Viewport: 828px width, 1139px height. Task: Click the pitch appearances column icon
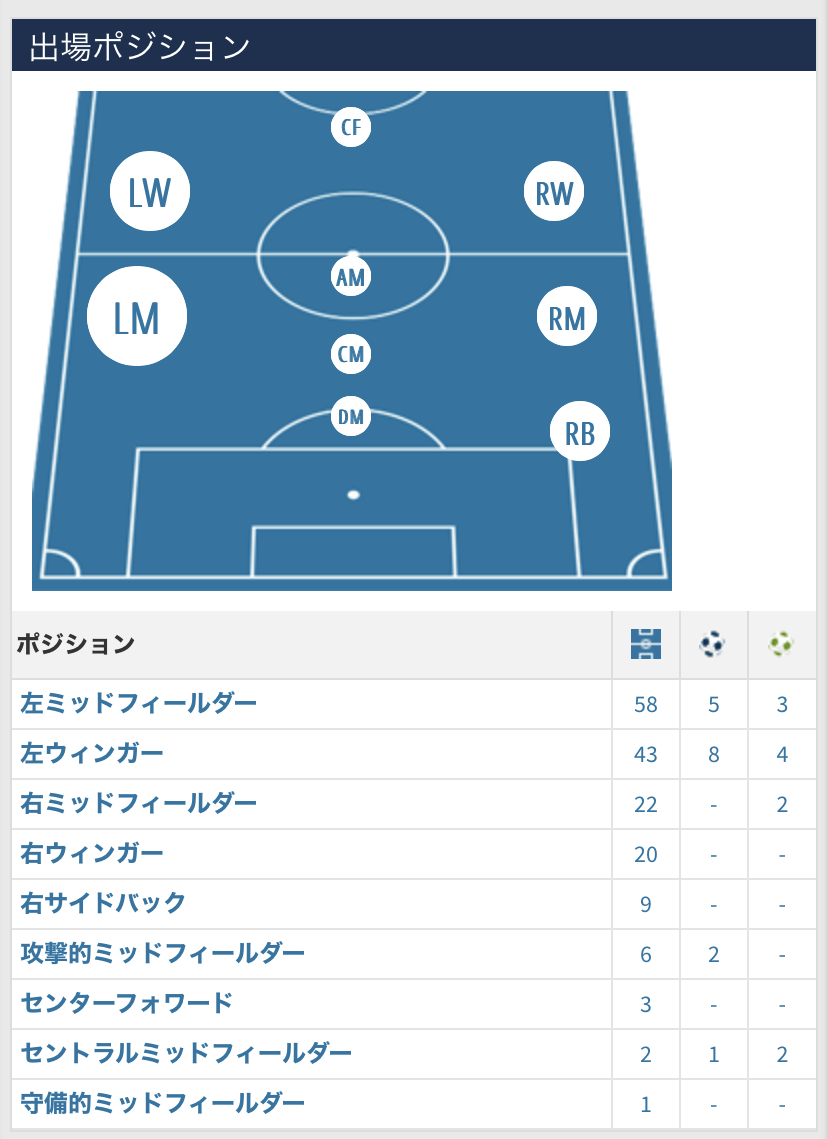pos(646,644)
